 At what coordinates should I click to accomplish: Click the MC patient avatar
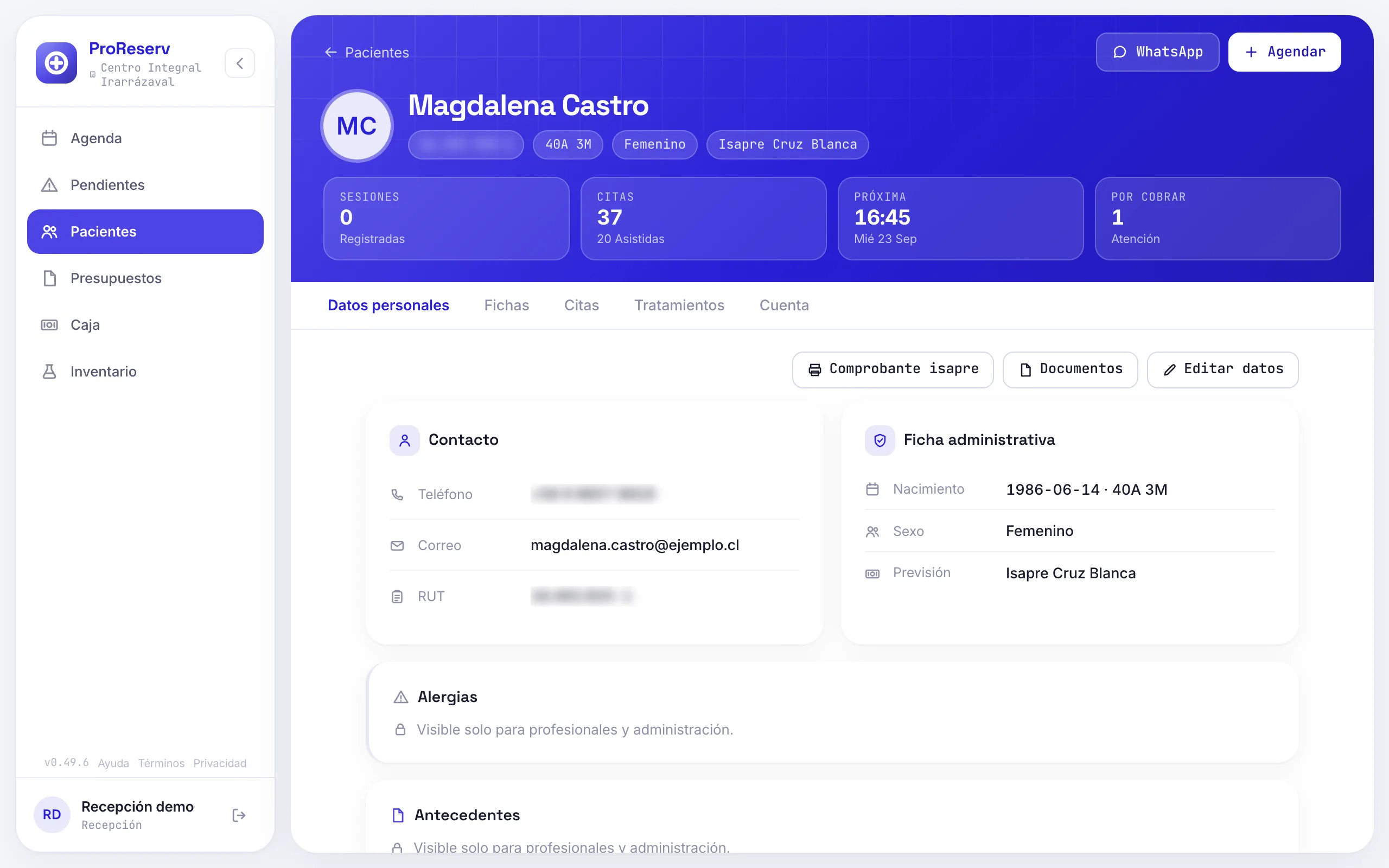pos(356,126)
